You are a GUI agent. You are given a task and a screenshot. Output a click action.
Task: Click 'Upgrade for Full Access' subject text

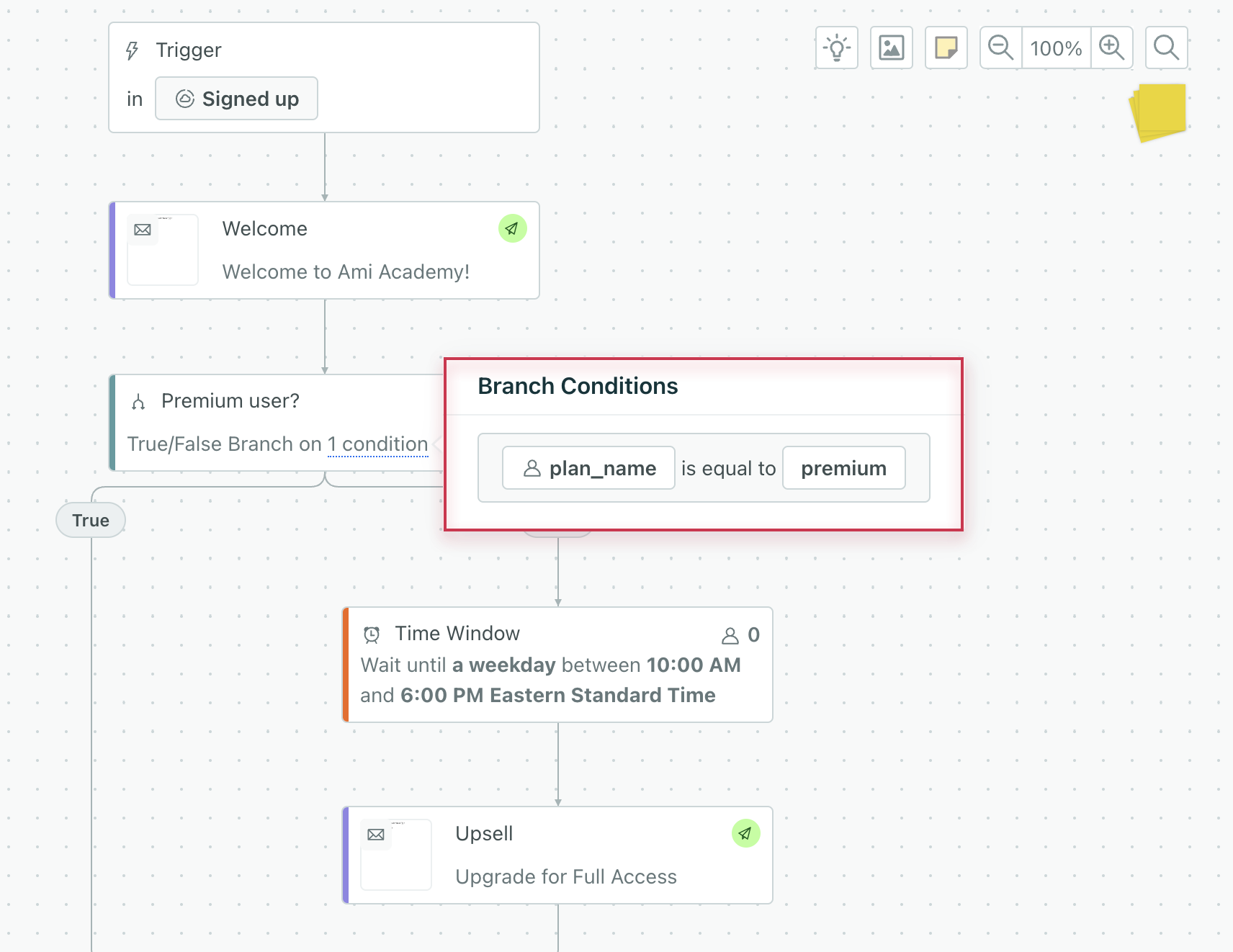click(566, 876)
